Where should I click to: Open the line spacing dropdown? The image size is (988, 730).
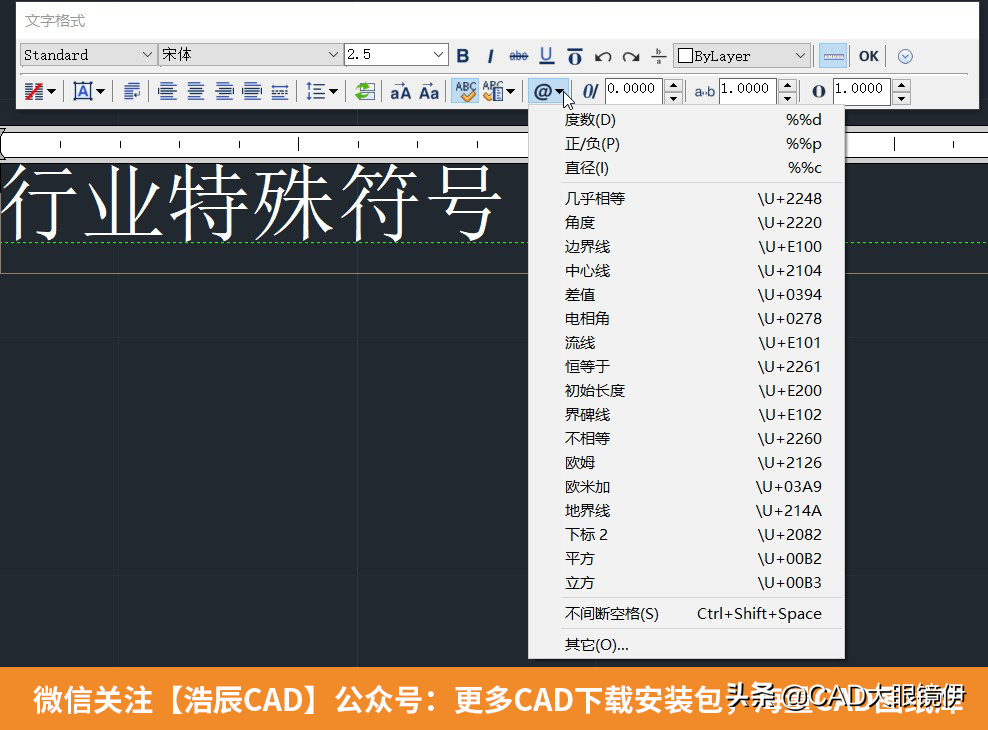(x=321, y=91)
